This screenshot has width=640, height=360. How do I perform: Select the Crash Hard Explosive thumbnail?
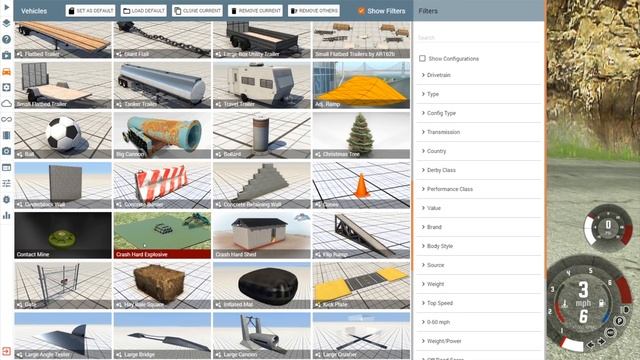tap(162, 235)
